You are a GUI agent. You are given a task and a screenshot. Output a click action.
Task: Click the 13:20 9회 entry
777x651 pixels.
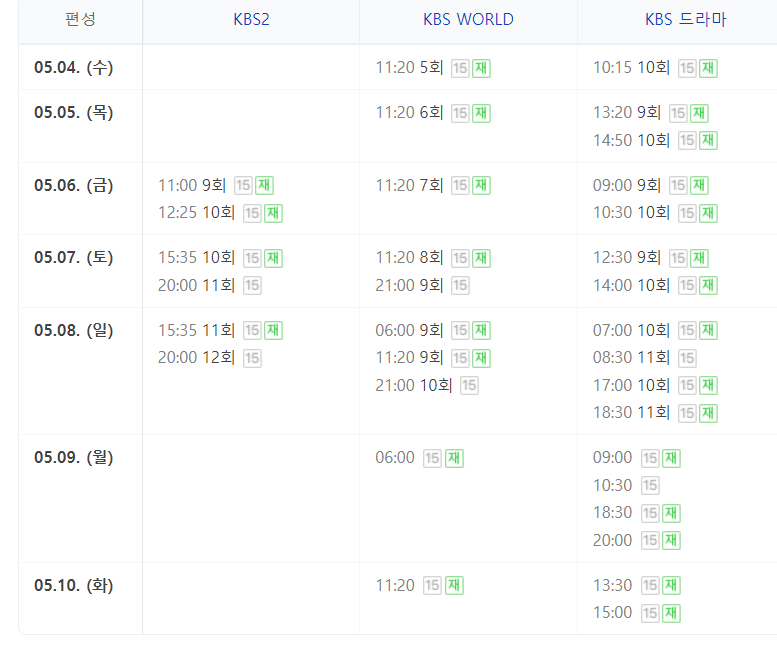tap(627, 112)
